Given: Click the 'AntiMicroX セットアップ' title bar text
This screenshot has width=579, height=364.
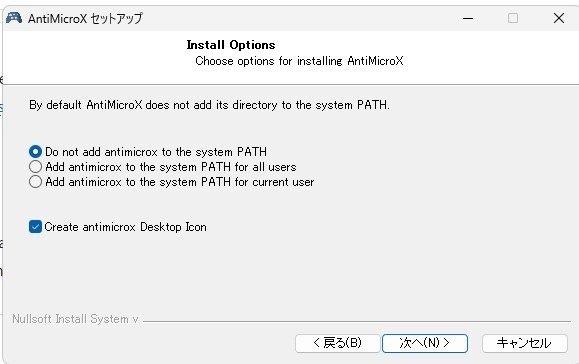Looking at the screenshot, I should [x=85, y=18].
